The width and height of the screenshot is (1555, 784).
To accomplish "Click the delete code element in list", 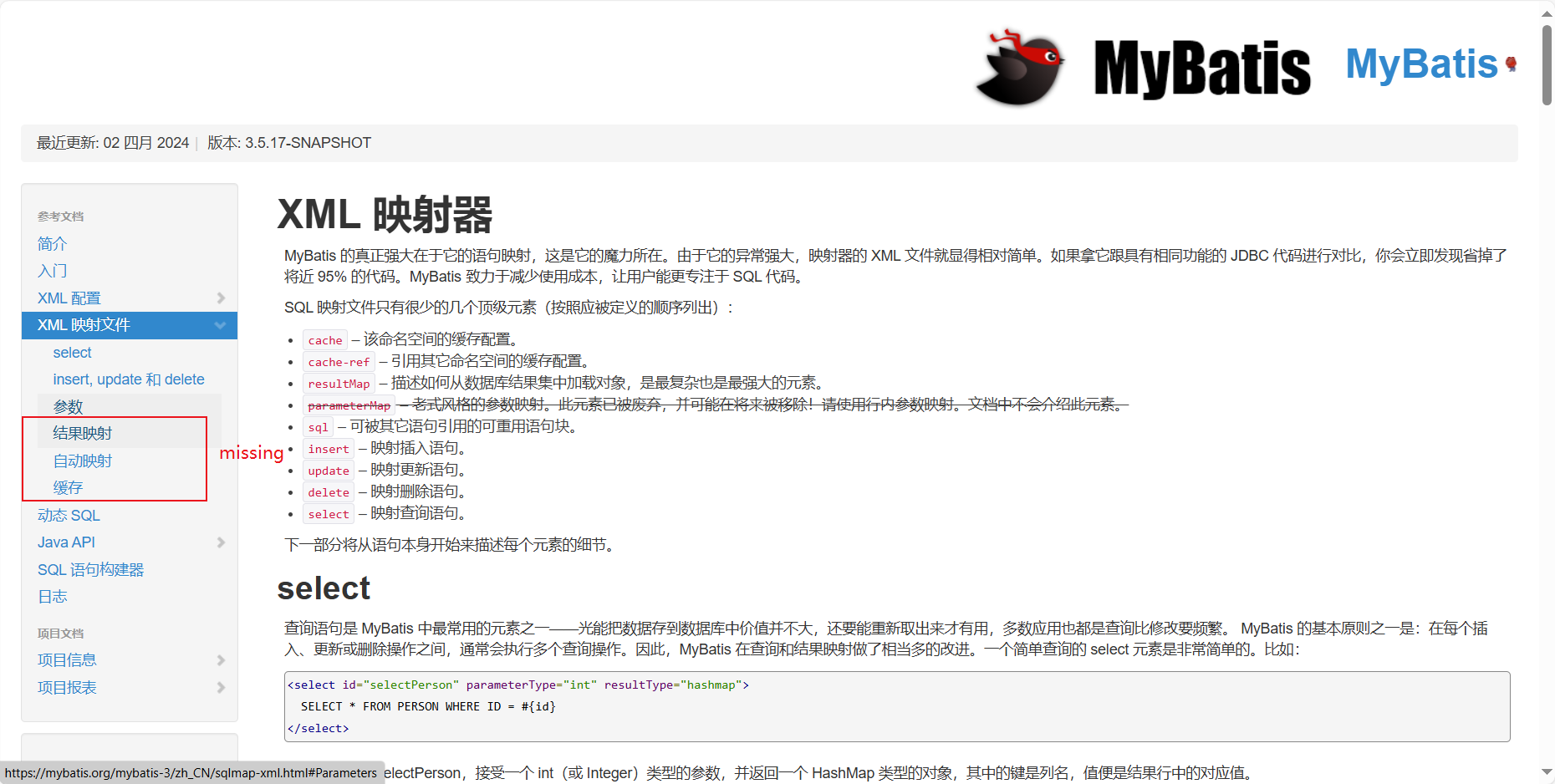I will [x=329, y=492].
